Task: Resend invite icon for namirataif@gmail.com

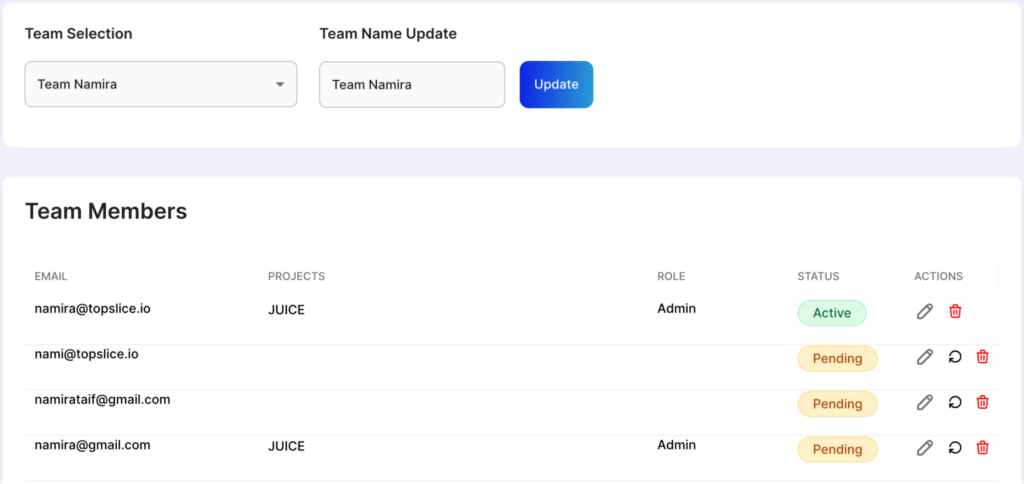Action: click(955, 402)
